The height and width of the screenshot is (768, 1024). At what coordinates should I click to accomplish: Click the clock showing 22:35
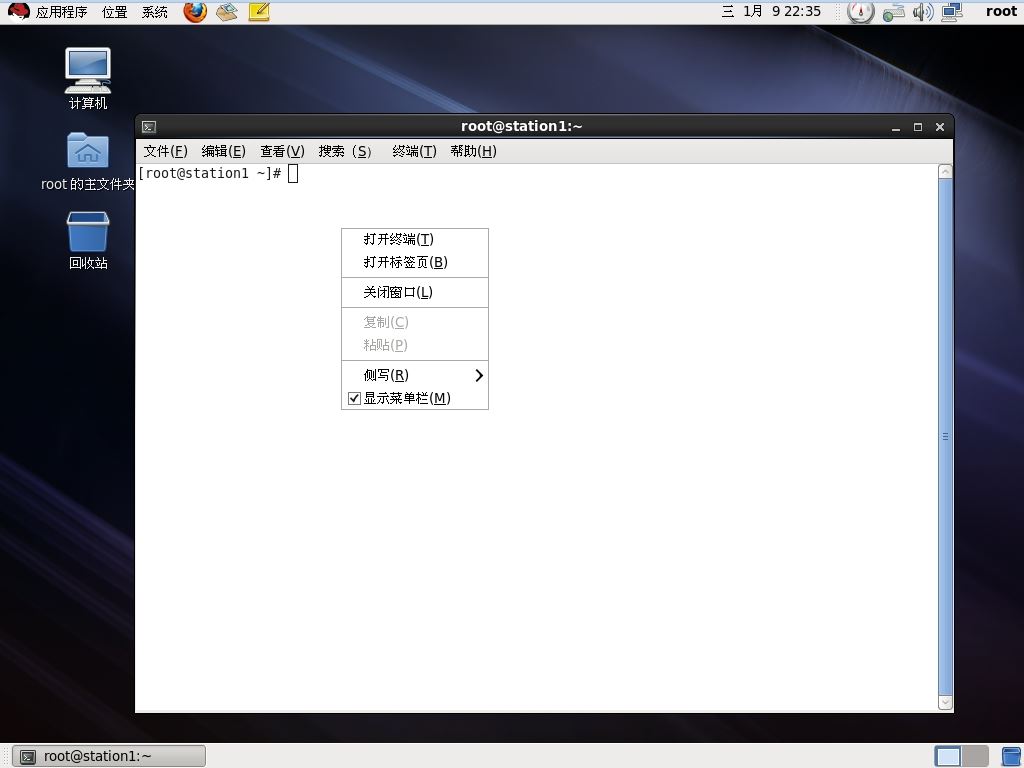[x=772, y=11]
